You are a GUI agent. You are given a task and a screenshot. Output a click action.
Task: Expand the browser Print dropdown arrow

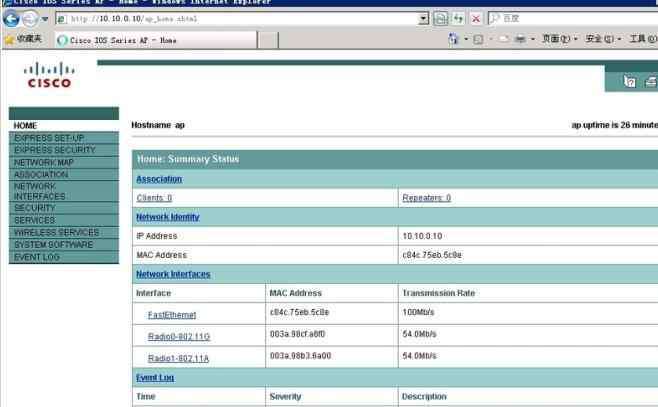click(x=533, y=39)
